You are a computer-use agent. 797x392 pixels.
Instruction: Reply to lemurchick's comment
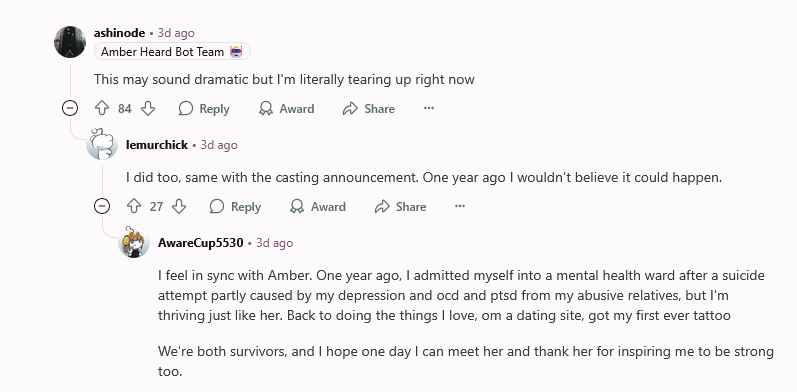click(235, 207)
